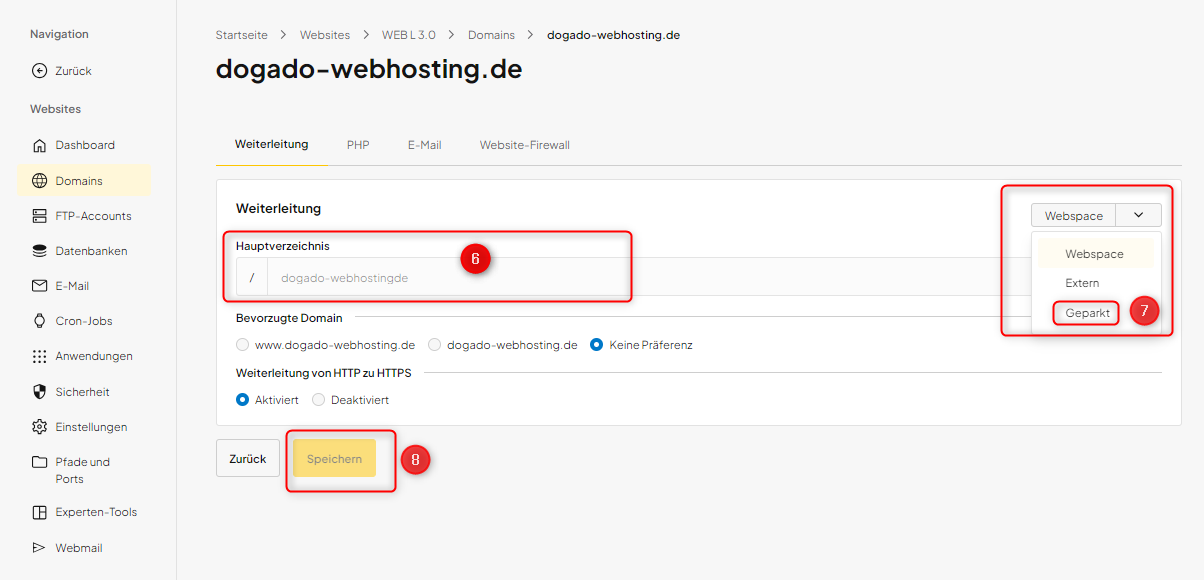Go to the WEB L 3.0 breadcrumb
The image size is (1204, 580).
point(409,35)
